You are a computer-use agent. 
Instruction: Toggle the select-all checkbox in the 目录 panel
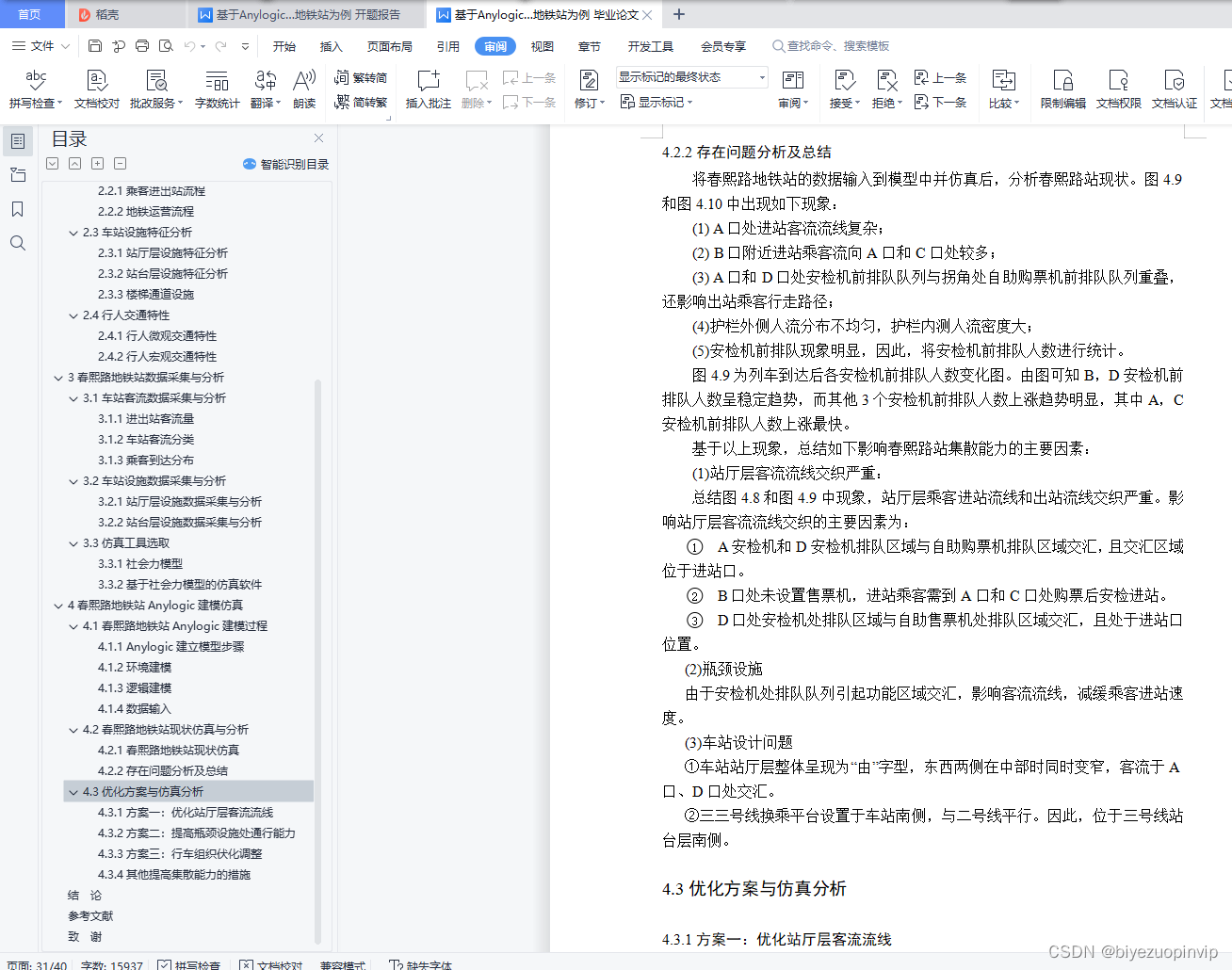click(52, 163)
